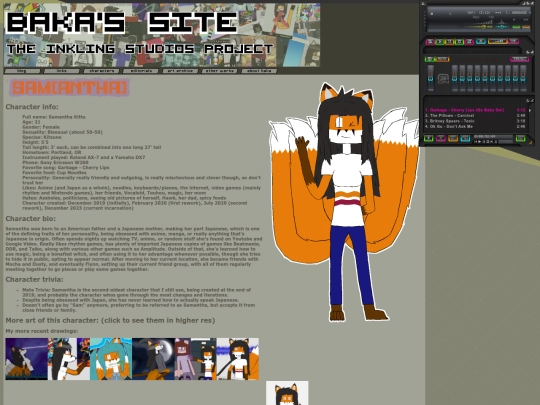Click the mini play control in playlist footer
The width and height of the screenshot is (540, 405).
(479, 142)
